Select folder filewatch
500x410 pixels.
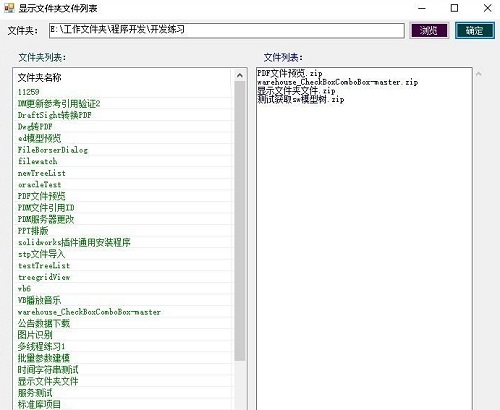[123, 161]
